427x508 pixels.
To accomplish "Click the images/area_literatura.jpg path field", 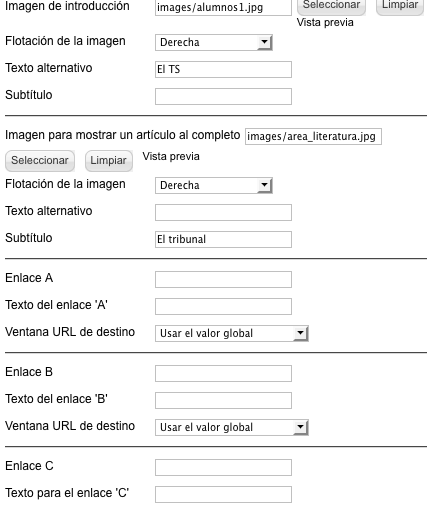I will 313,136.
